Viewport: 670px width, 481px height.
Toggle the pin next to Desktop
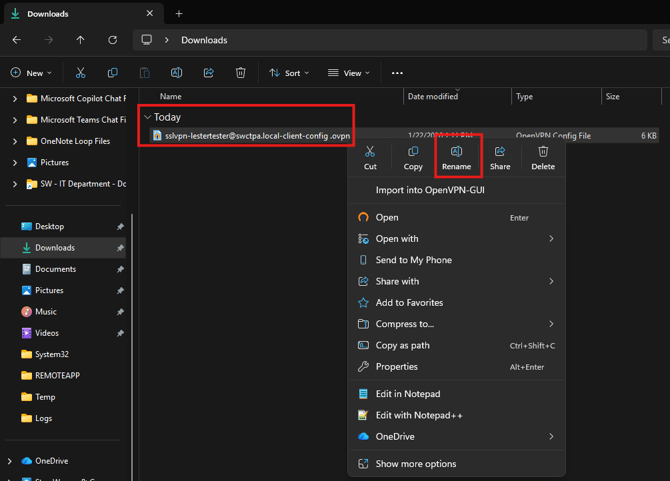(x=120, y=227)
